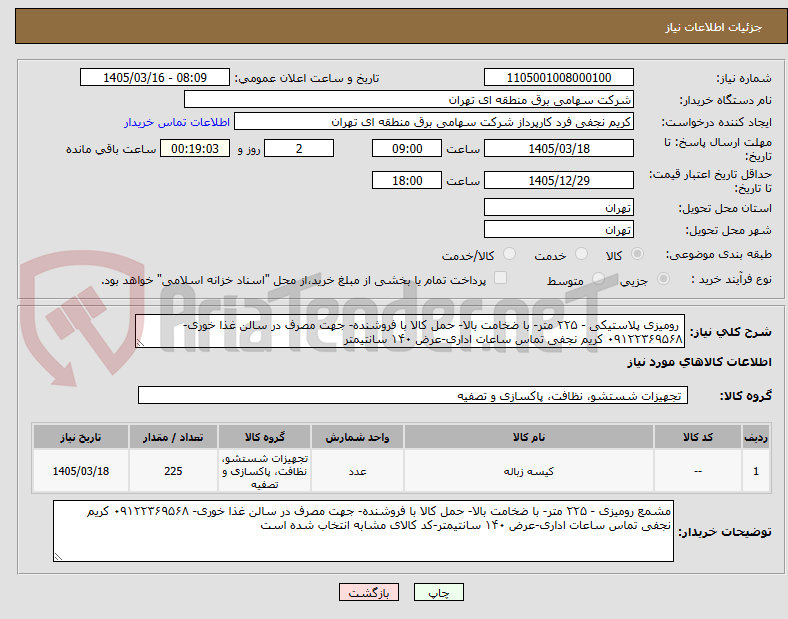Click the تاریخ نیاز column header
Image resolution: width=788 pixels, height=619 pixels.
click(x=80, y=437)
